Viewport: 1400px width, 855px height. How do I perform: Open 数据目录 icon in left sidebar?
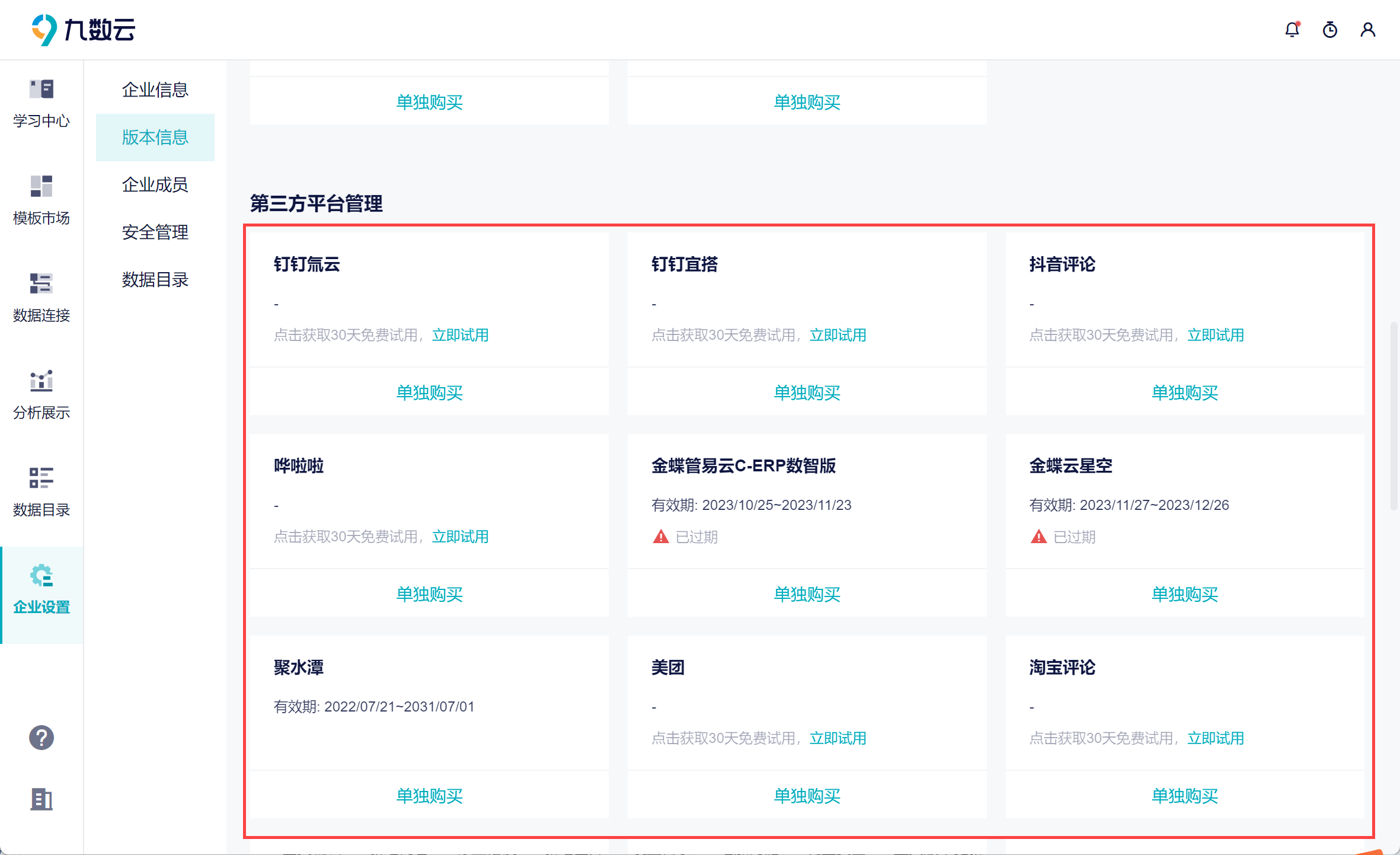[41, 492]
